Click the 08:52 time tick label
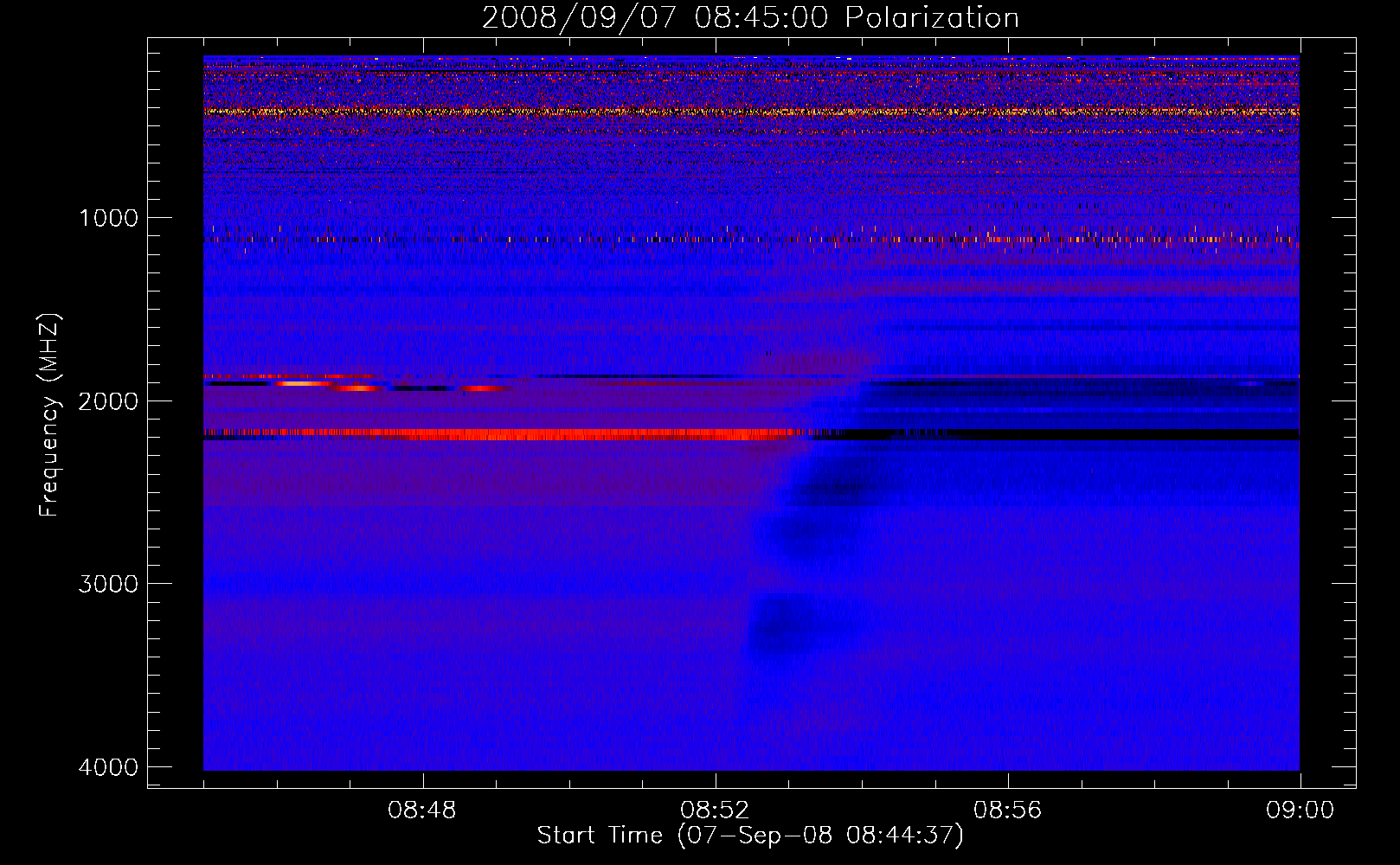1400x865 pixels. tap(715, 811)
